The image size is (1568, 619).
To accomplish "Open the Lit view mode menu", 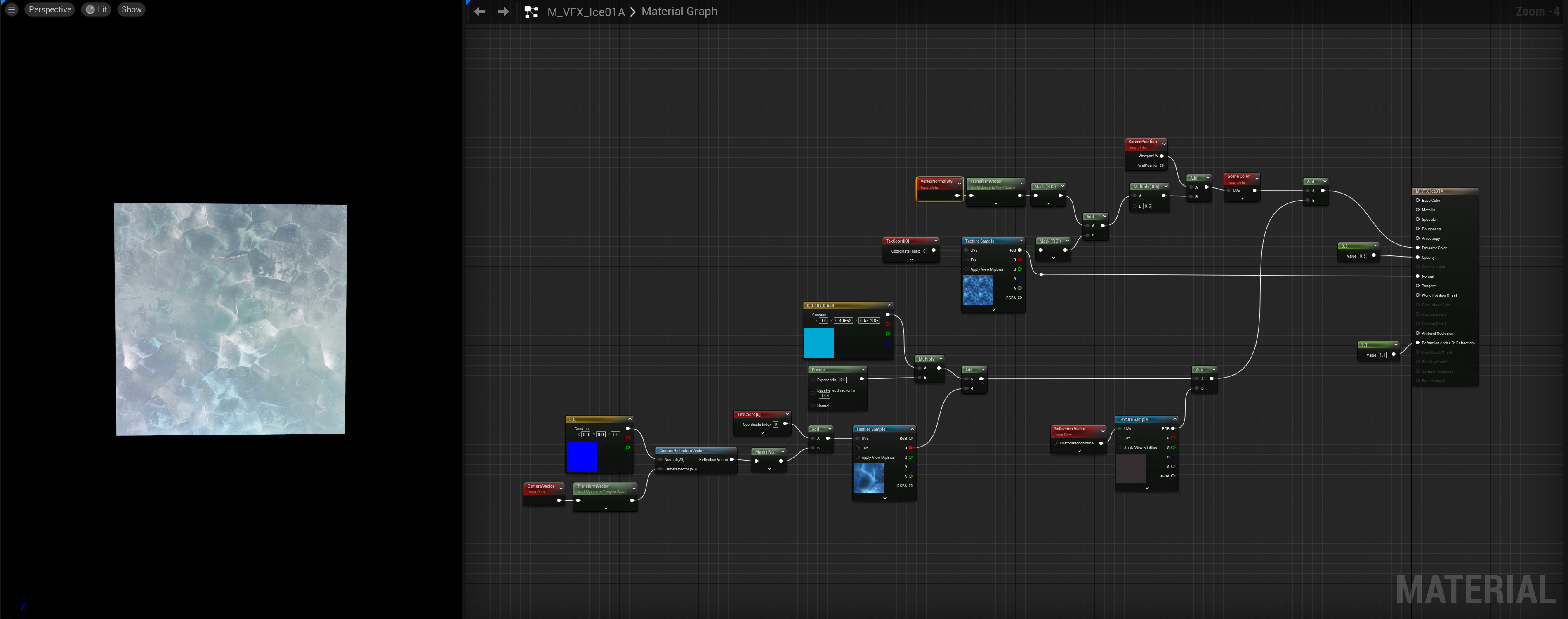I will [96, 10].
